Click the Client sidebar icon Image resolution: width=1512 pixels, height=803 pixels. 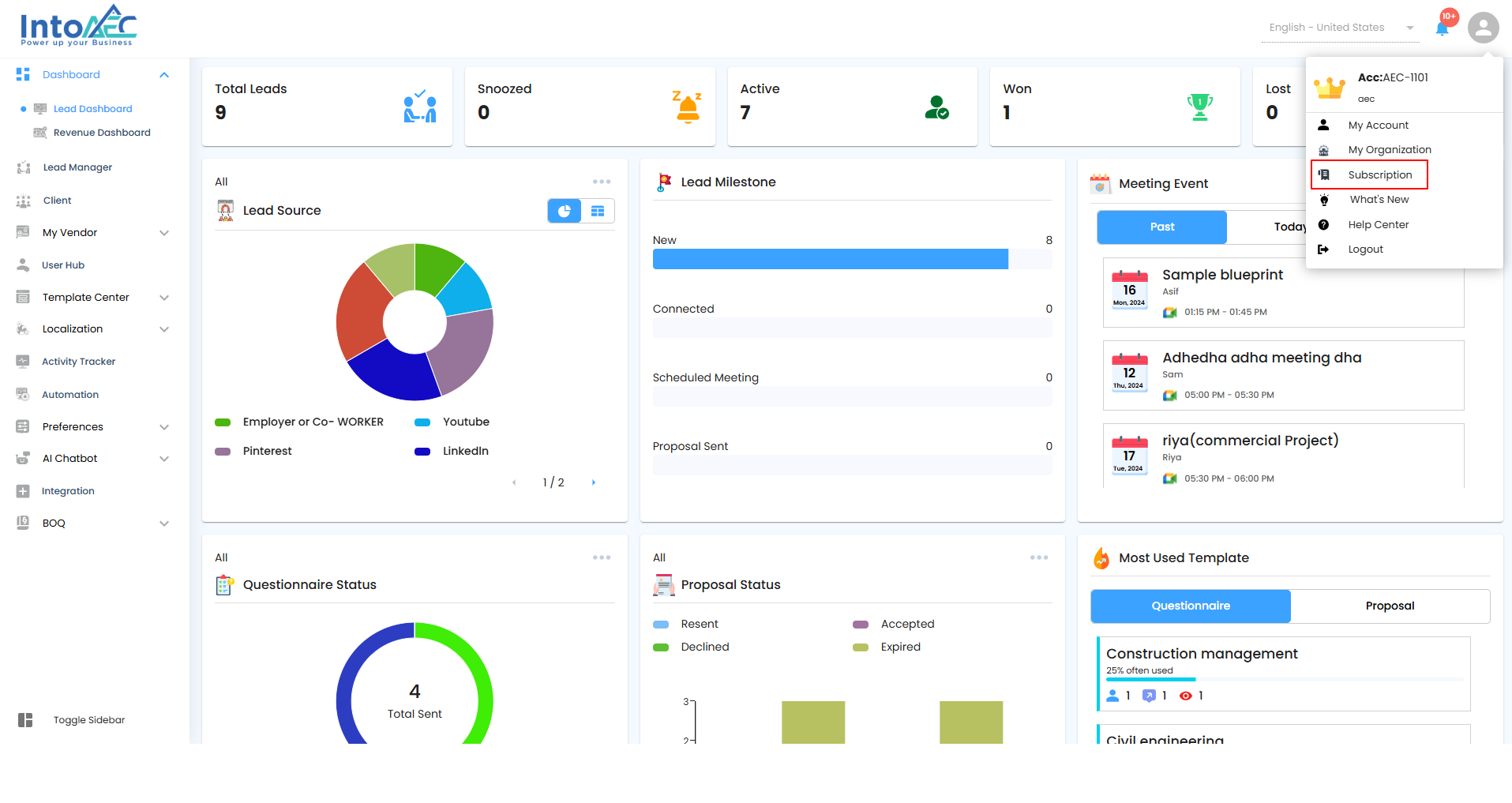click(24, 201)
